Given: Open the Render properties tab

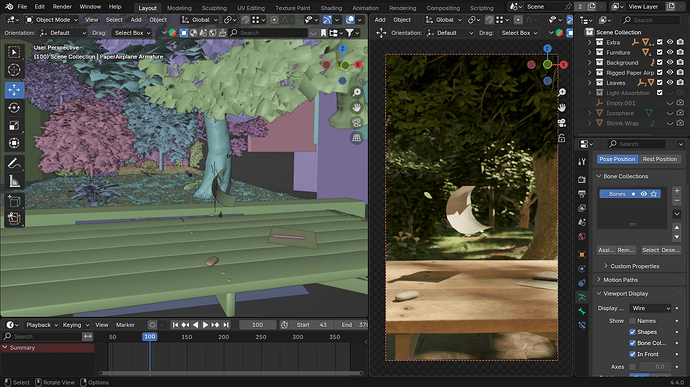Looking at the screenshot, I should click(582, 180).
